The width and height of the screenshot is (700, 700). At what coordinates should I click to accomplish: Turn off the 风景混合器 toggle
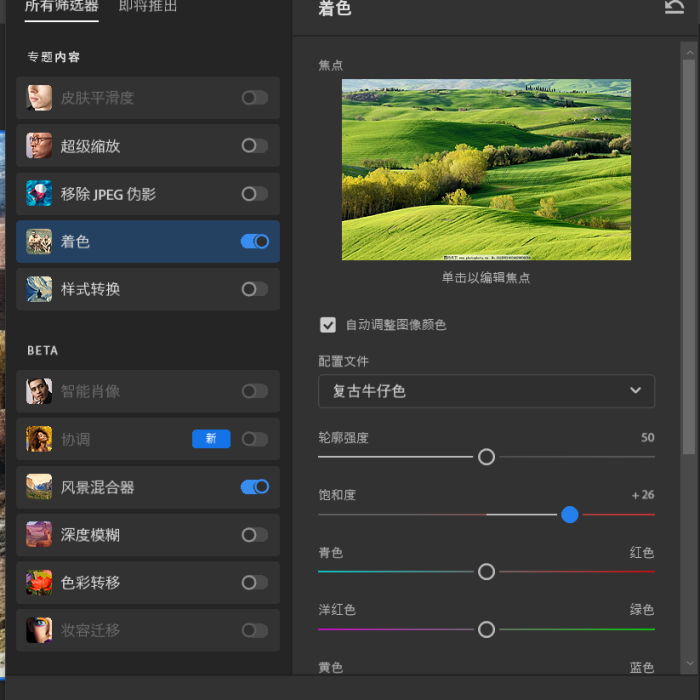(255, 487)
